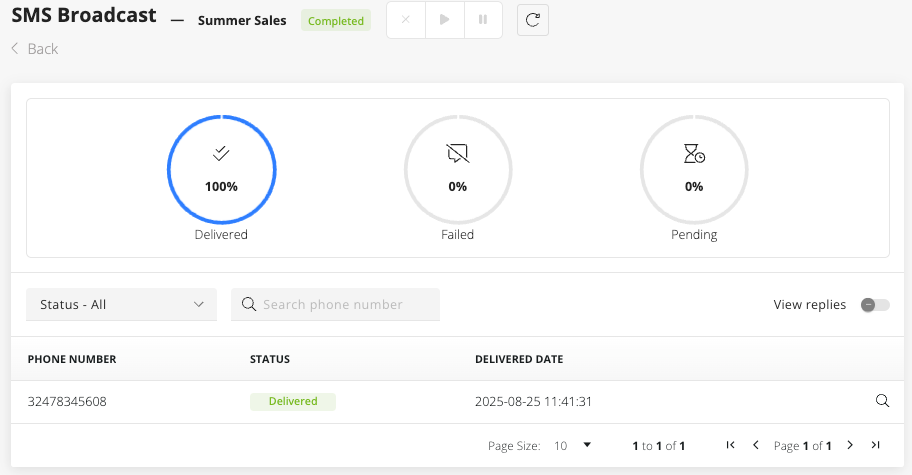This screenshot has height=475, width=912.
Task: Focus the Search phone number field
Action: [336, 305]
